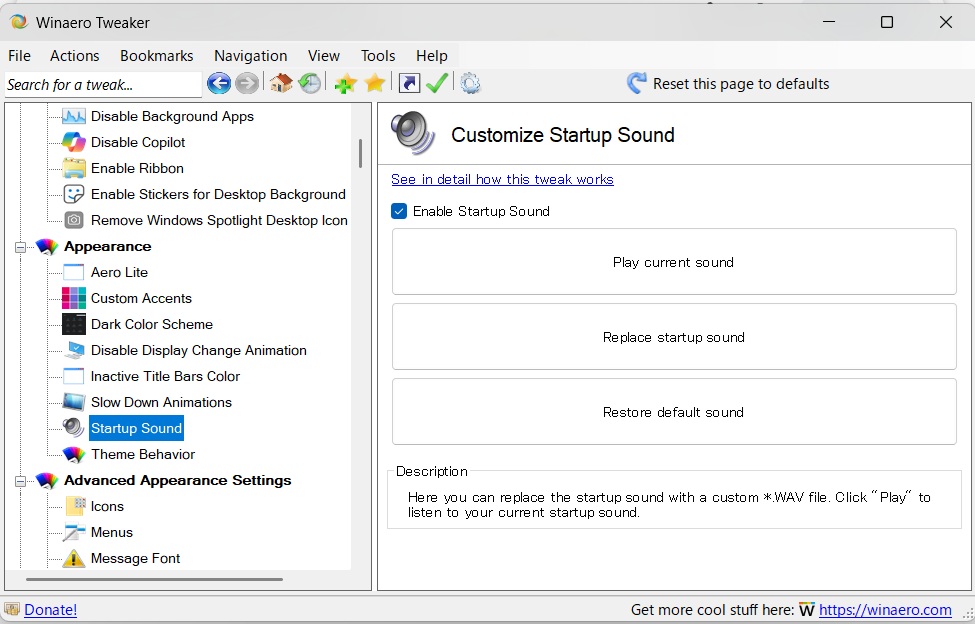Image resolution: width=975 pixels, height=624 pixels.
Task: Click in the Search for a tweak field
Action: (x=102, y=85)
